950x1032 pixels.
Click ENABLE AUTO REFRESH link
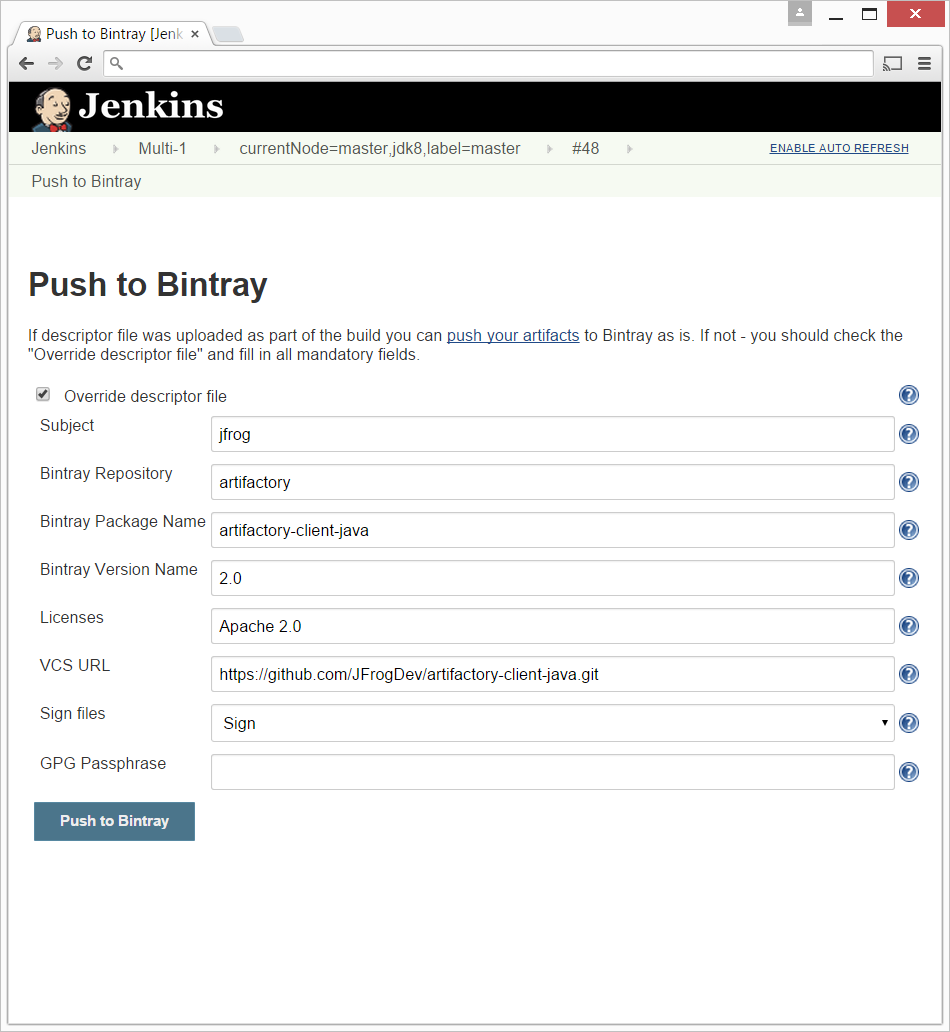click(x=838, y=149)
